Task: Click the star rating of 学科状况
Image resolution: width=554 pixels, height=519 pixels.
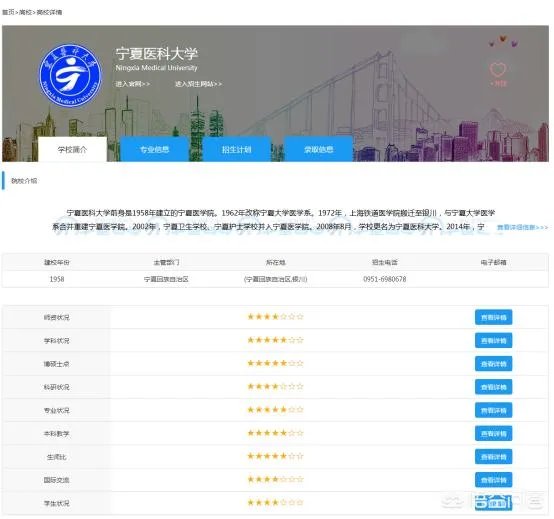Action: point(275,340)
